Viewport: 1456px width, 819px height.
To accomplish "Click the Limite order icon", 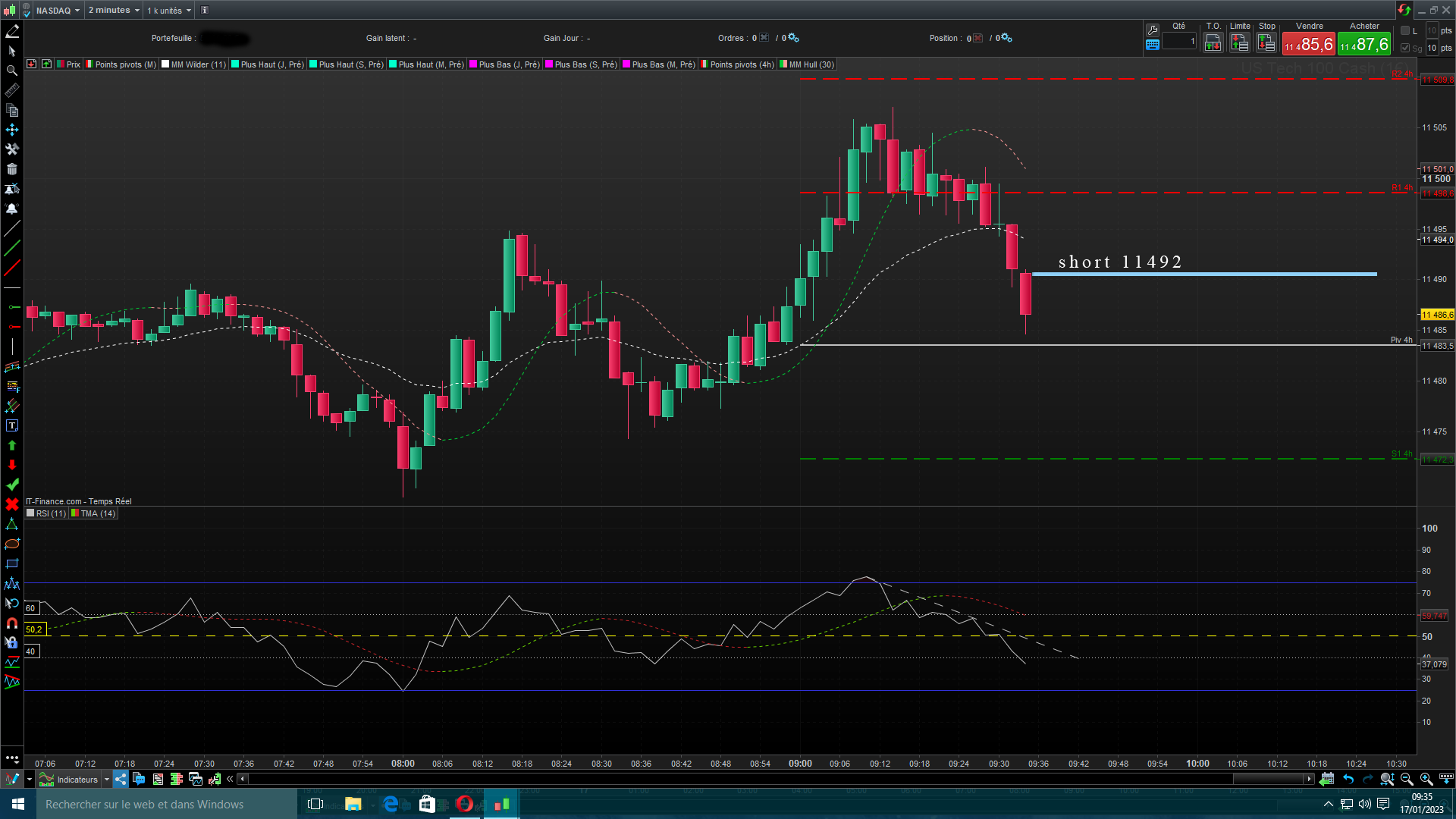I will [x=1239, y=43].
